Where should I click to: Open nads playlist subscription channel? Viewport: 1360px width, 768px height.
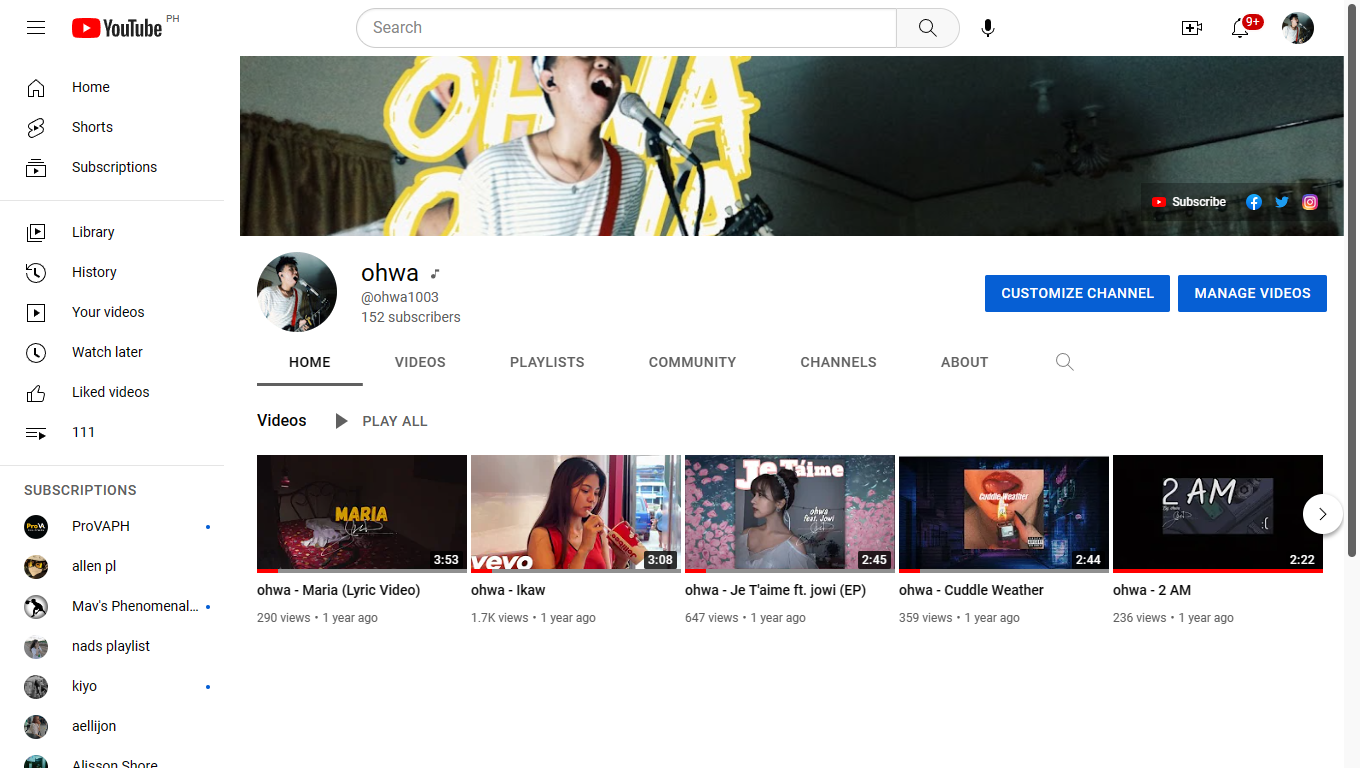112,646
